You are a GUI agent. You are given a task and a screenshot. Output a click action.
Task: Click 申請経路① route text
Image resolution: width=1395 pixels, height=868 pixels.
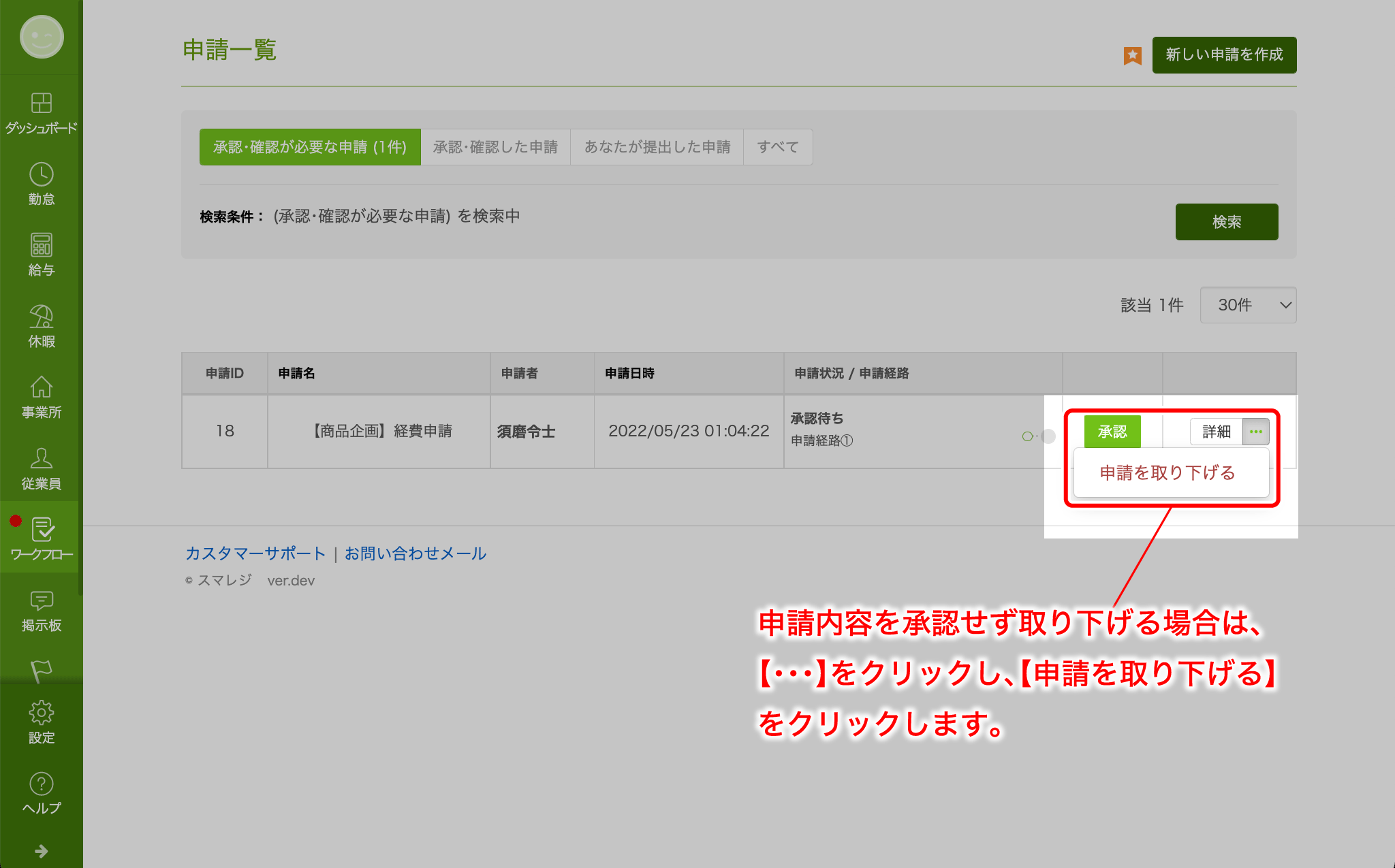[821, 440]
